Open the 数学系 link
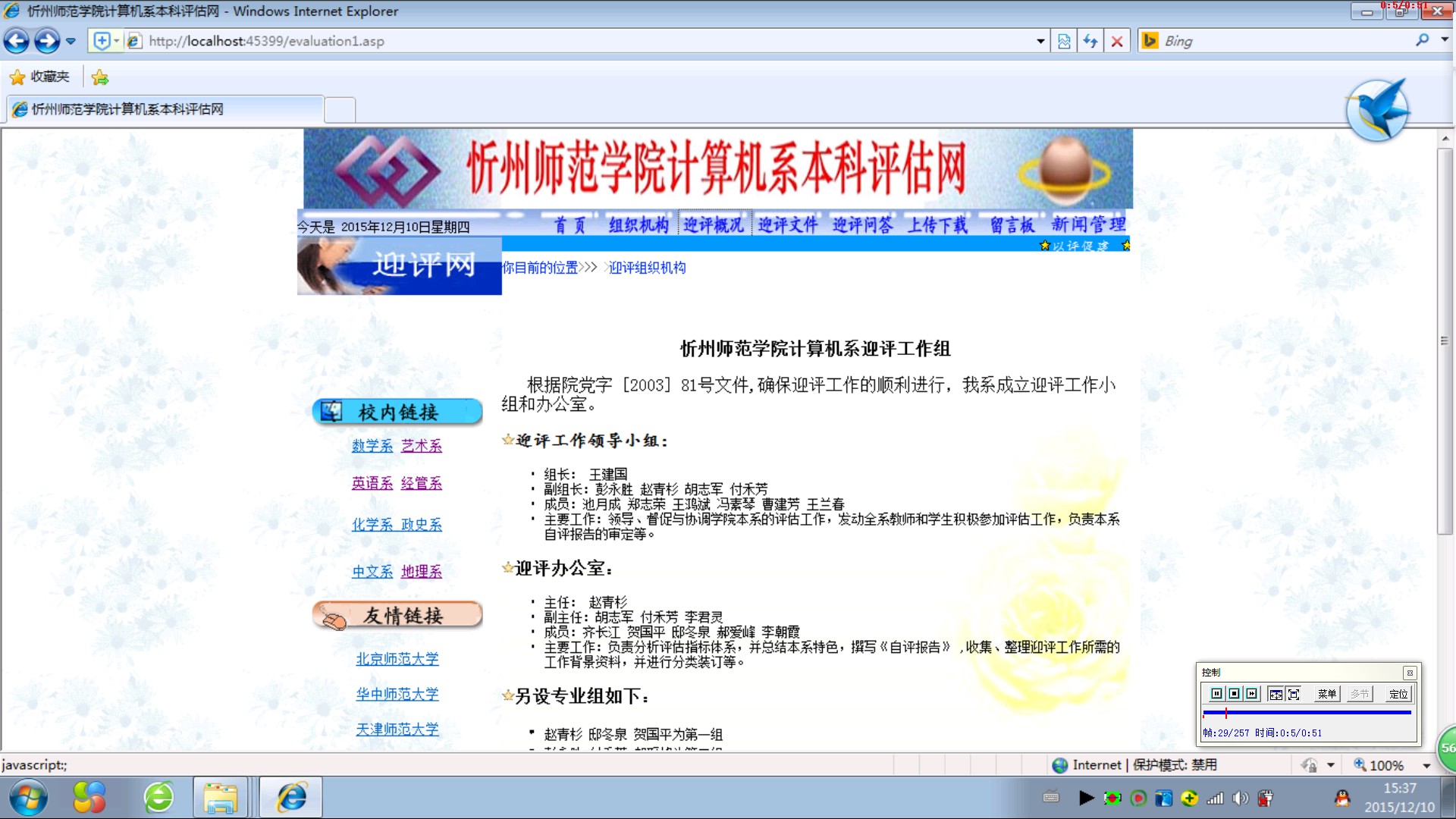Viewport: 1456px width, 819px height. [x=372, y=446]
